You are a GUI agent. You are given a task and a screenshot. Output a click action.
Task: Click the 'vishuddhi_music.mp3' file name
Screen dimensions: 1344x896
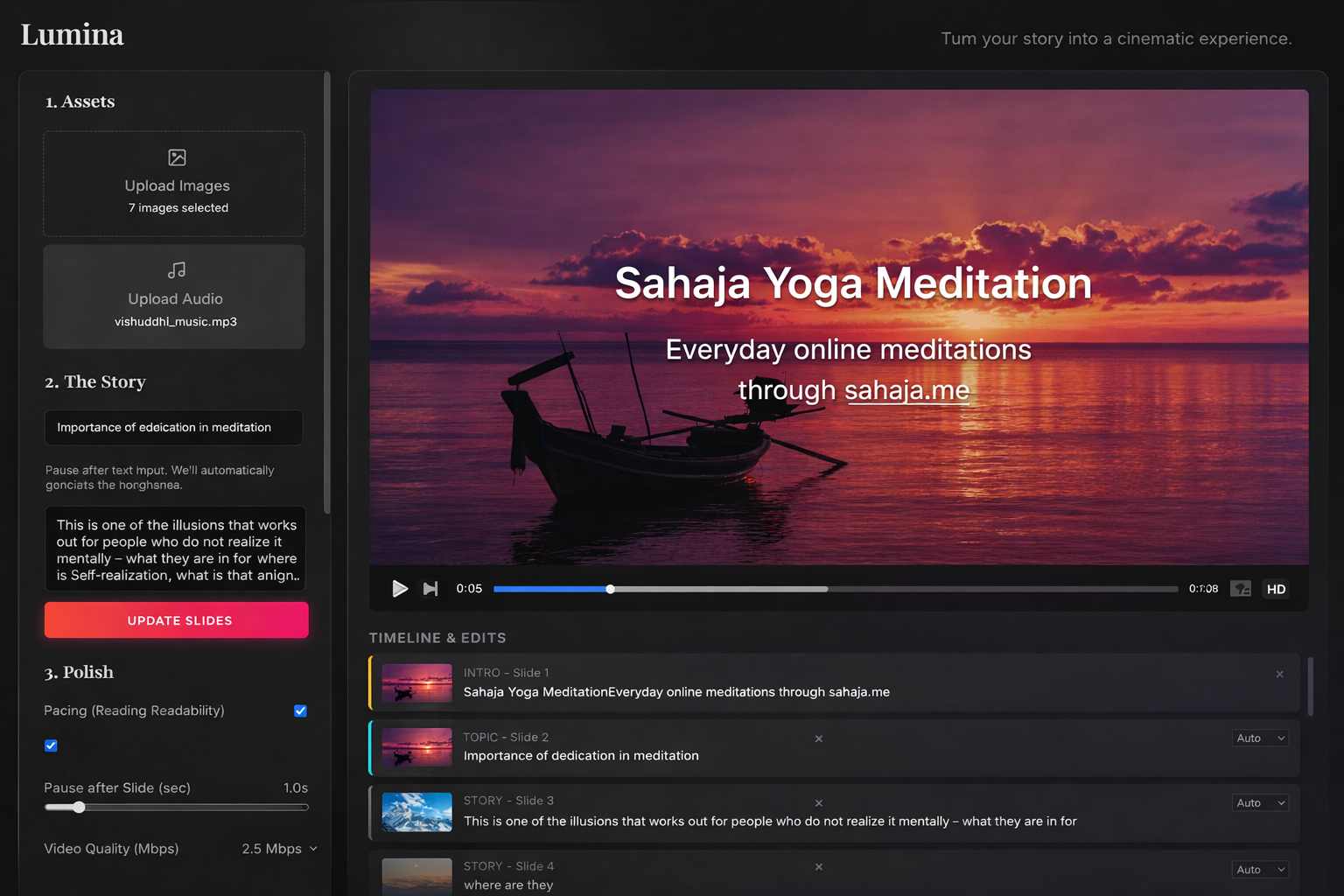tap(176, 322)
